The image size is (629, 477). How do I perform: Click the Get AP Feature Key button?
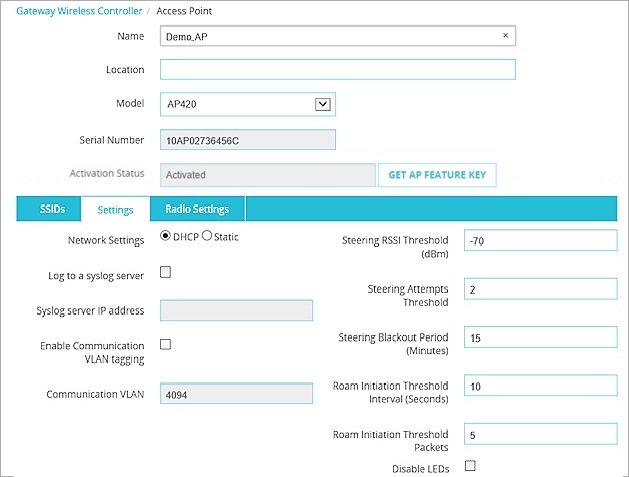[436, 175]
